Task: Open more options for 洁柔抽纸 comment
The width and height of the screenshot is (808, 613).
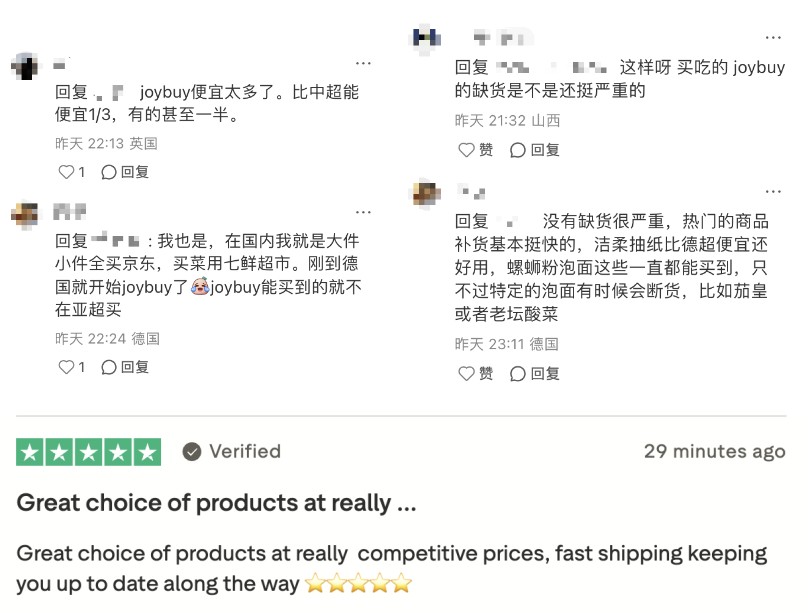Action: tap(773, 191)
